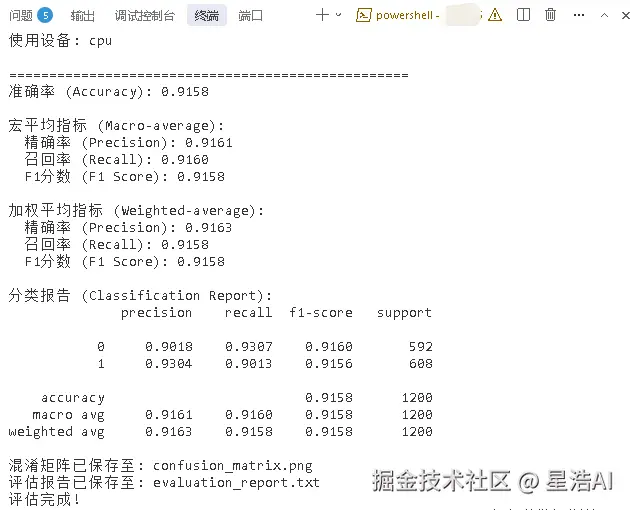Click the 加权平均指标 (Weighted-average) heading
The image size is (630, 510).
click(x=136, y=211)
